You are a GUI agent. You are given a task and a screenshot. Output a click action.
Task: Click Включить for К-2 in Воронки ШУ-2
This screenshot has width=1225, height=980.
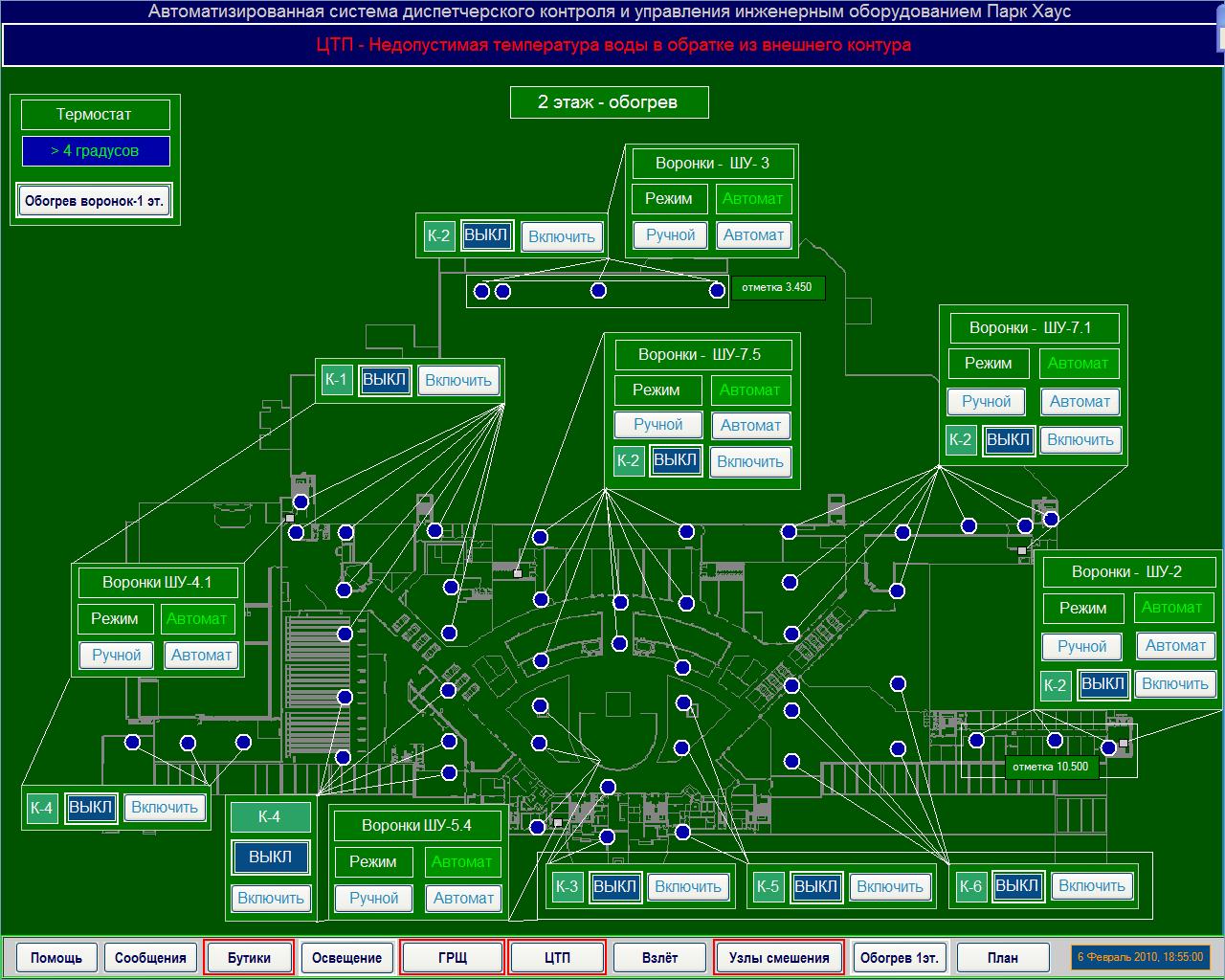tap(1175, 684)
